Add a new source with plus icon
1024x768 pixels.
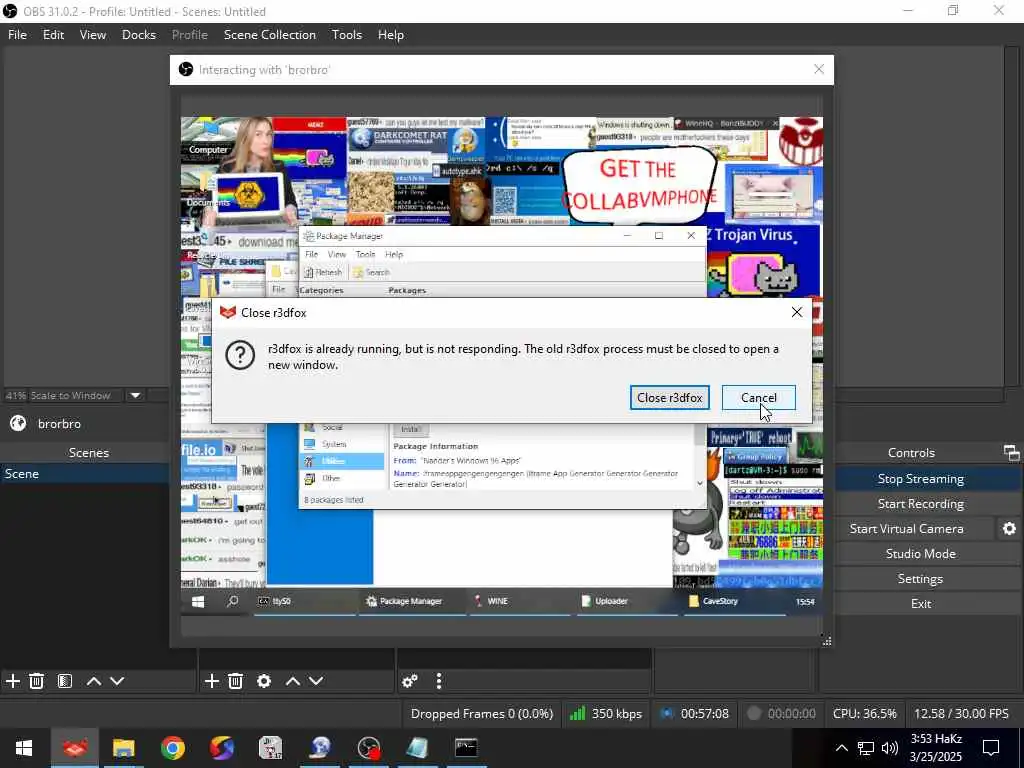[x=212, y=681]
